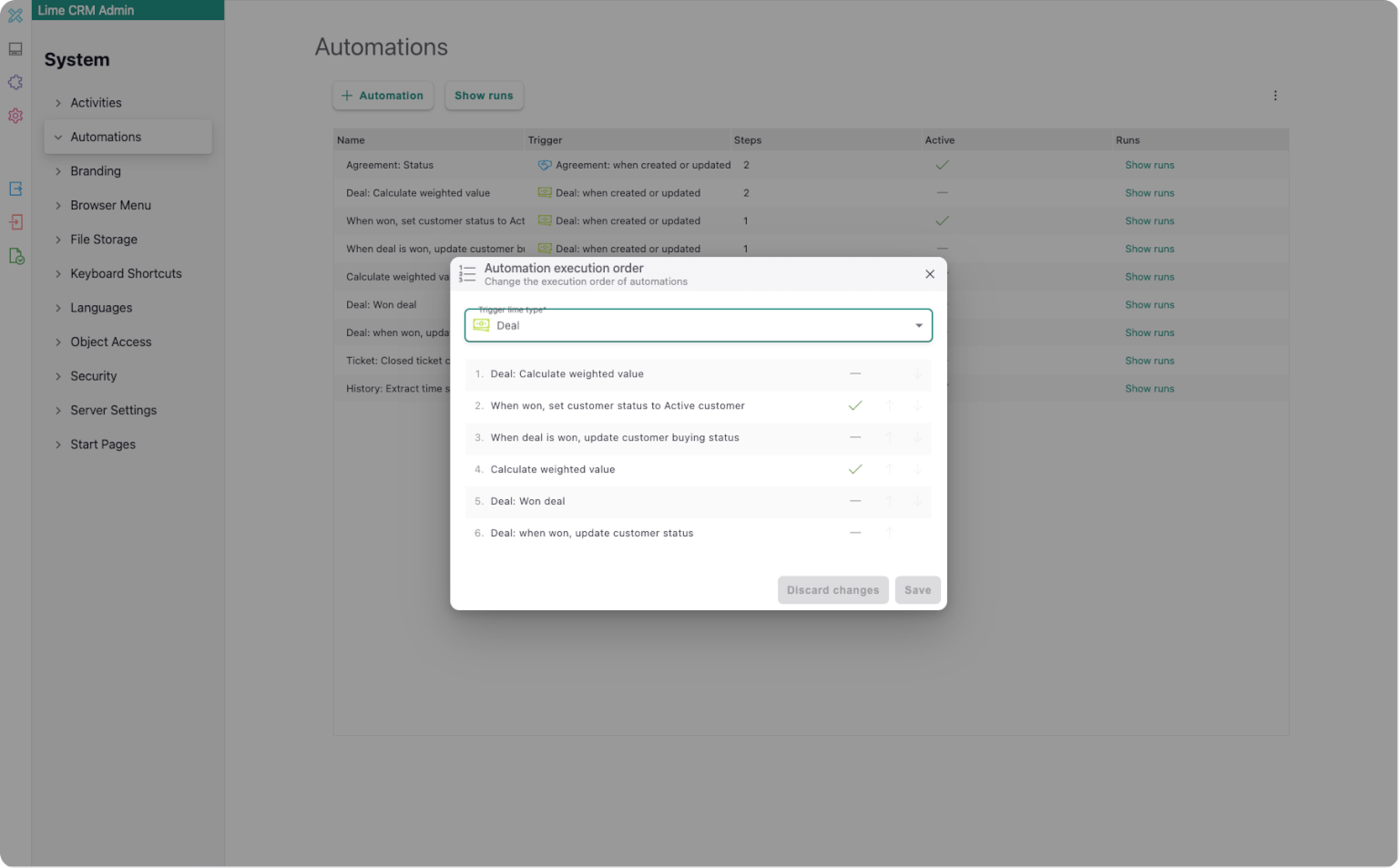Toggle active check for 'Calculate weighted value'
1399x868 pixels.
(854, 469)
